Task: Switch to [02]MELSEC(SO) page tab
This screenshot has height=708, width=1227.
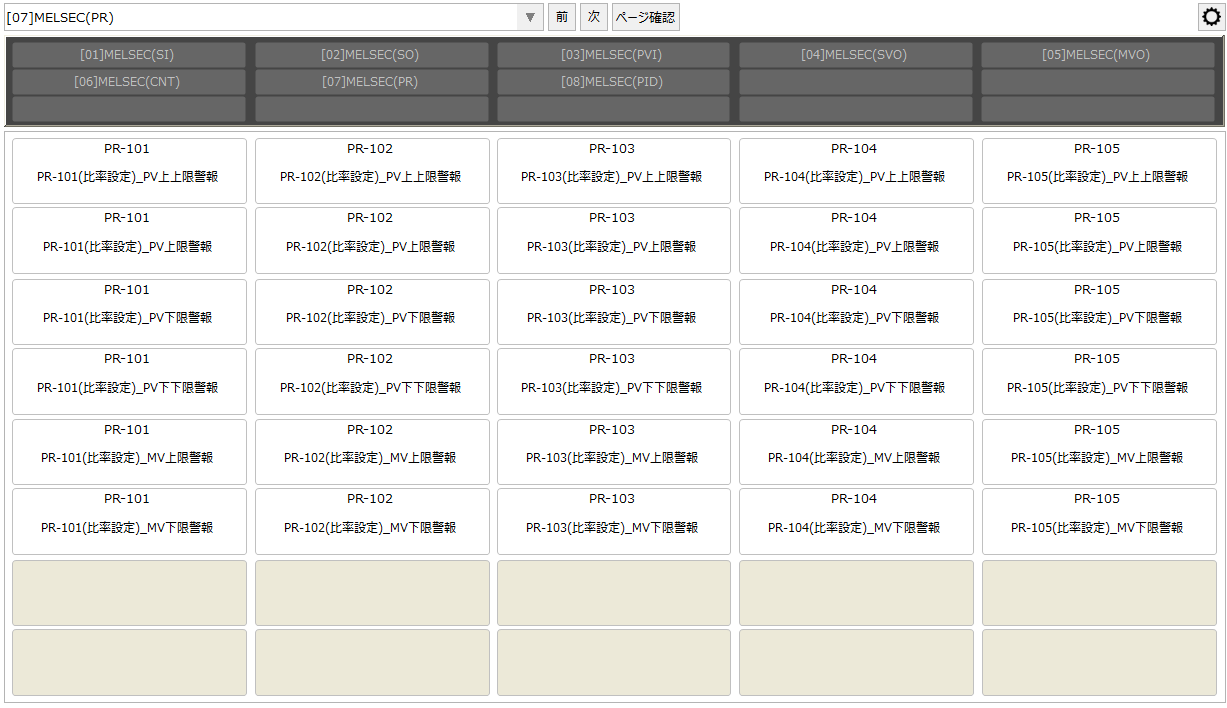Action: click(371, 55)
